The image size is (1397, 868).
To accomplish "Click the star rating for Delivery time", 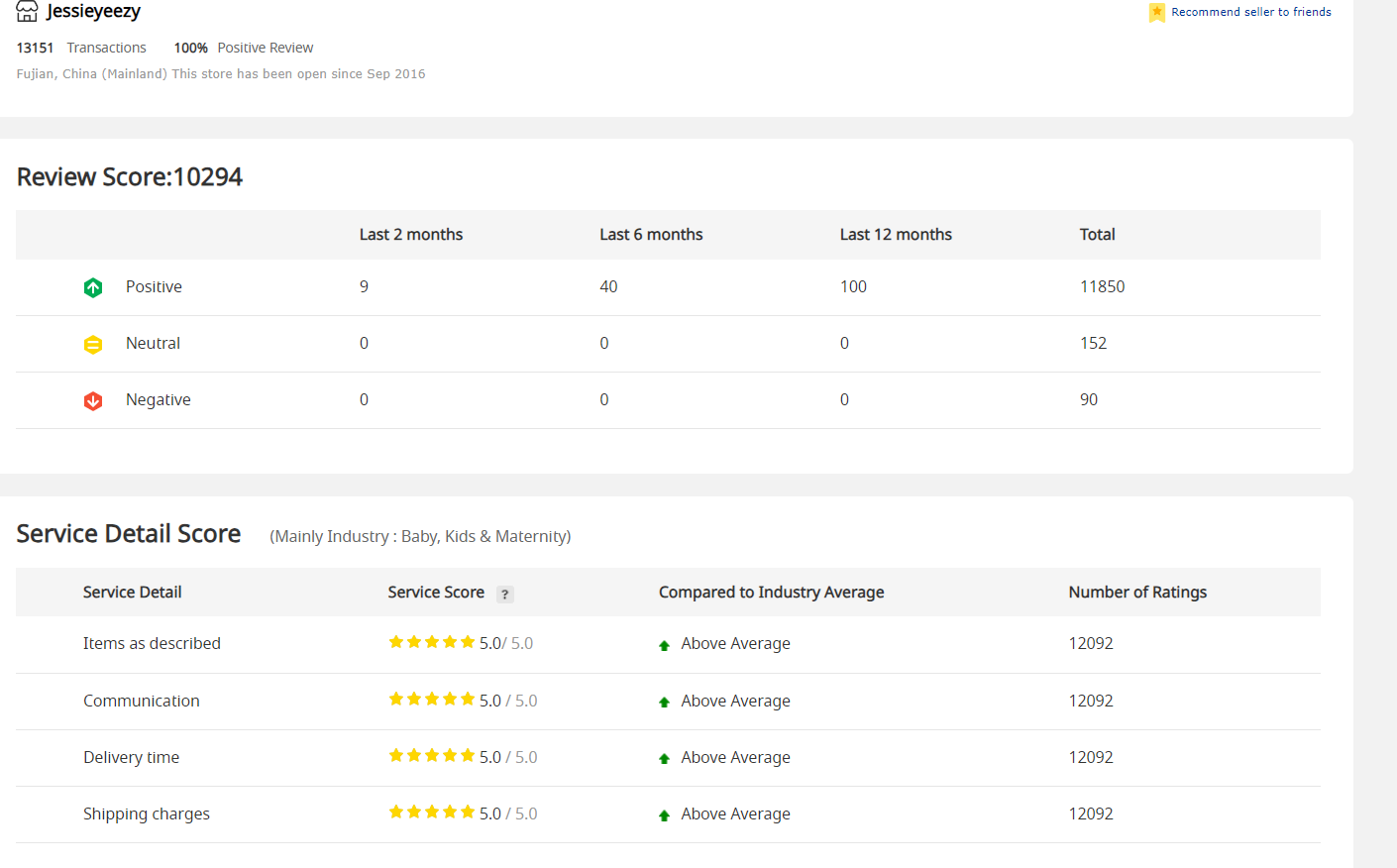I will point(432,755).
